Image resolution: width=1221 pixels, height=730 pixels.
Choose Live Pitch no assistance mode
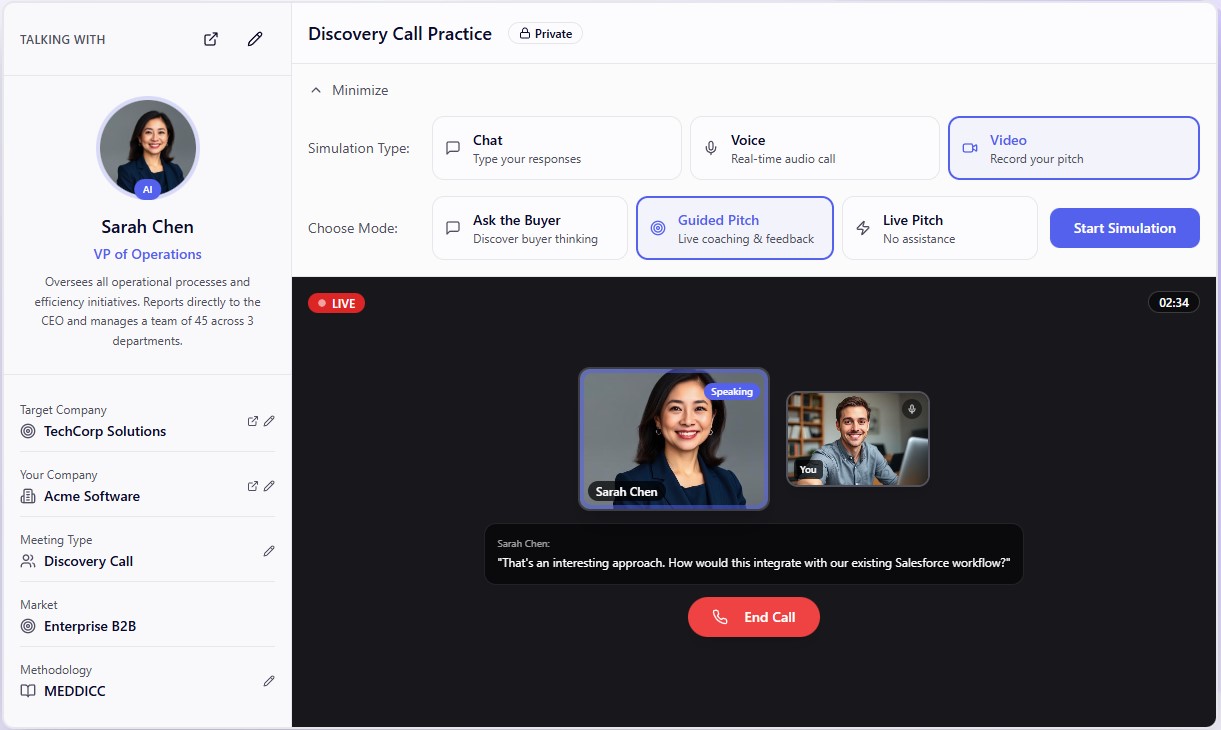click(940, 228)
